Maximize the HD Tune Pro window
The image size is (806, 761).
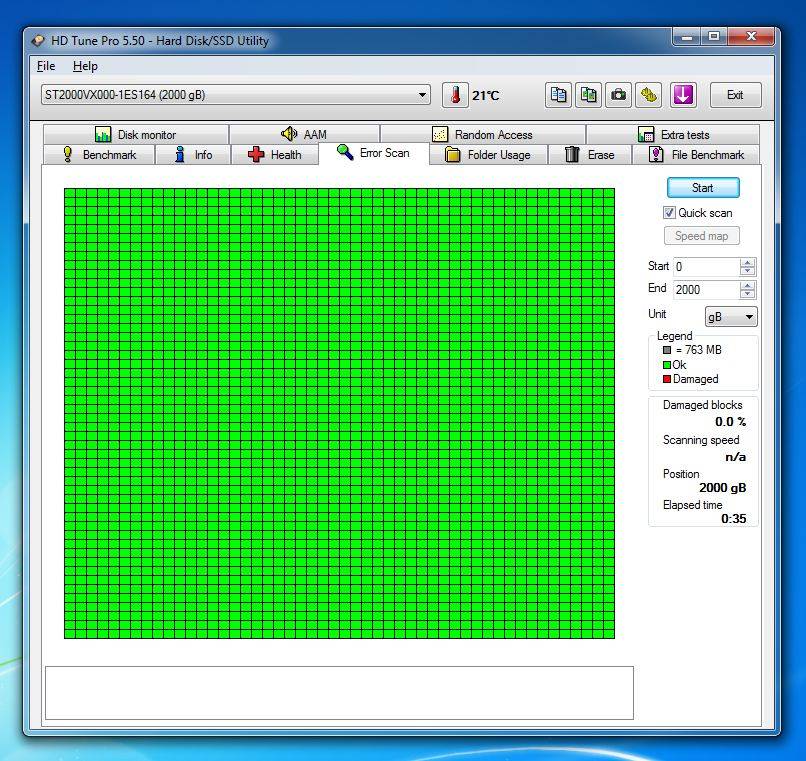click(x=714, y=37)
